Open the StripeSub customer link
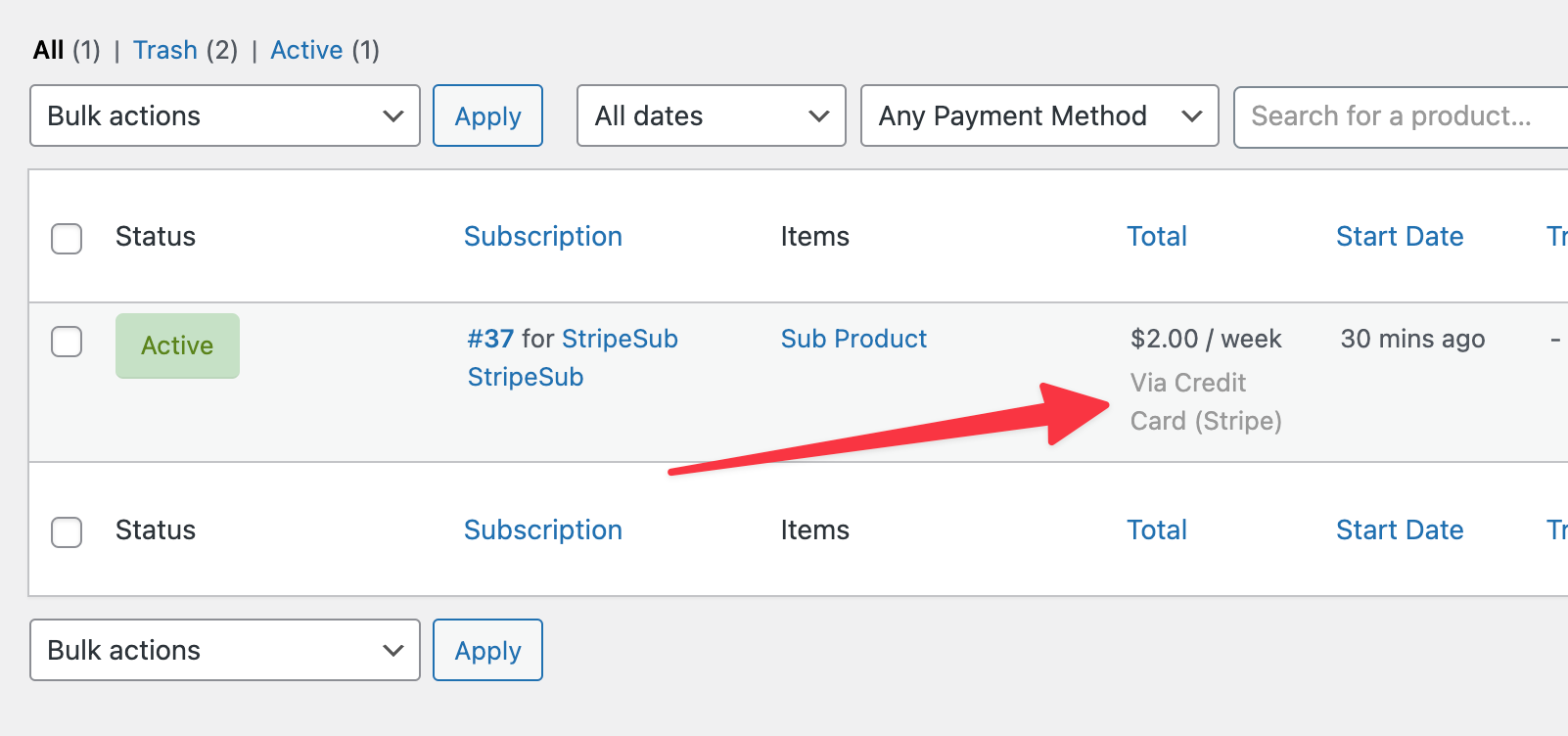 point(526,377)
